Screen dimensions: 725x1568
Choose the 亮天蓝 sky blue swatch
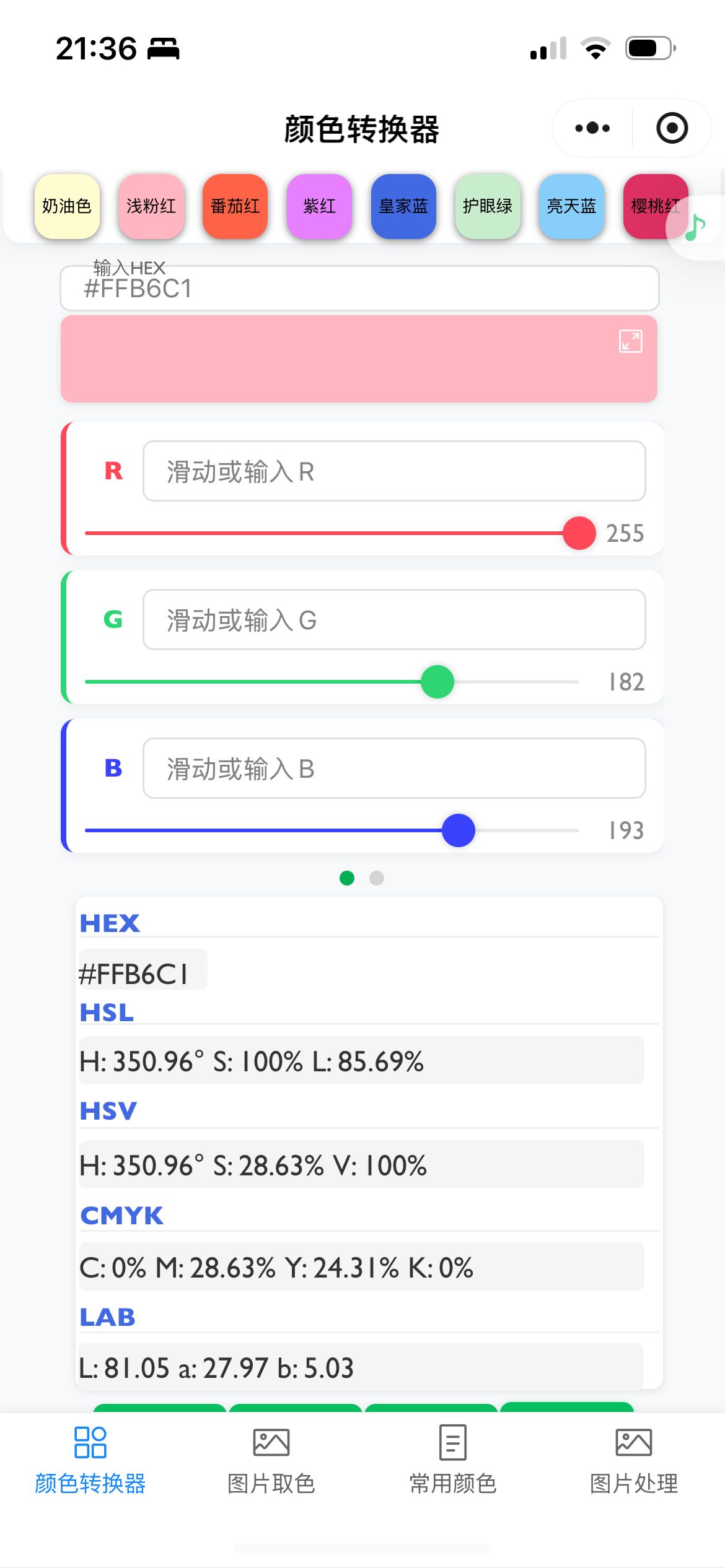pyautogui.click(x=571, y=206)
